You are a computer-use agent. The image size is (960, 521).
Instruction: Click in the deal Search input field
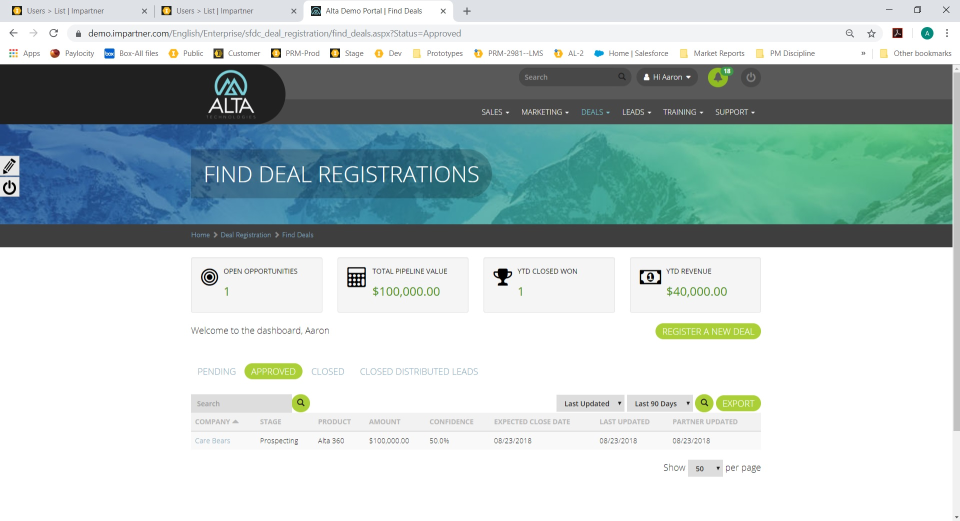[x=241, y=403]
